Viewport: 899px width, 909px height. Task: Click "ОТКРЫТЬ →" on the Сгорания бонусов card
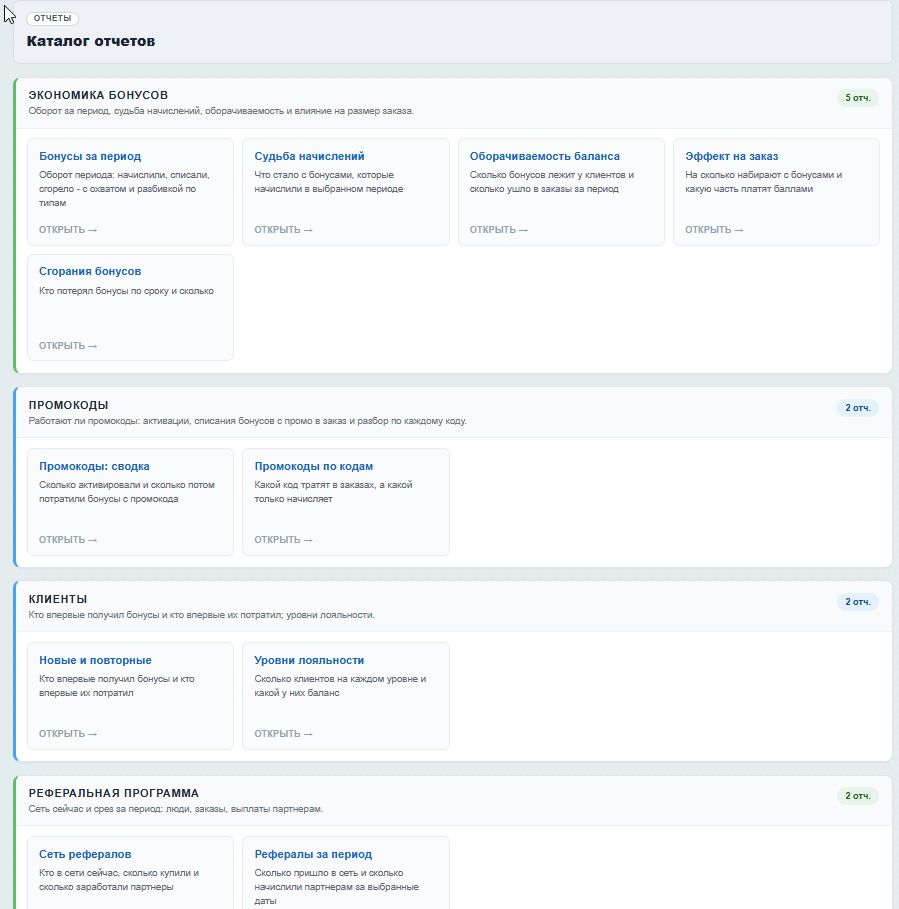tap(68, 346)
